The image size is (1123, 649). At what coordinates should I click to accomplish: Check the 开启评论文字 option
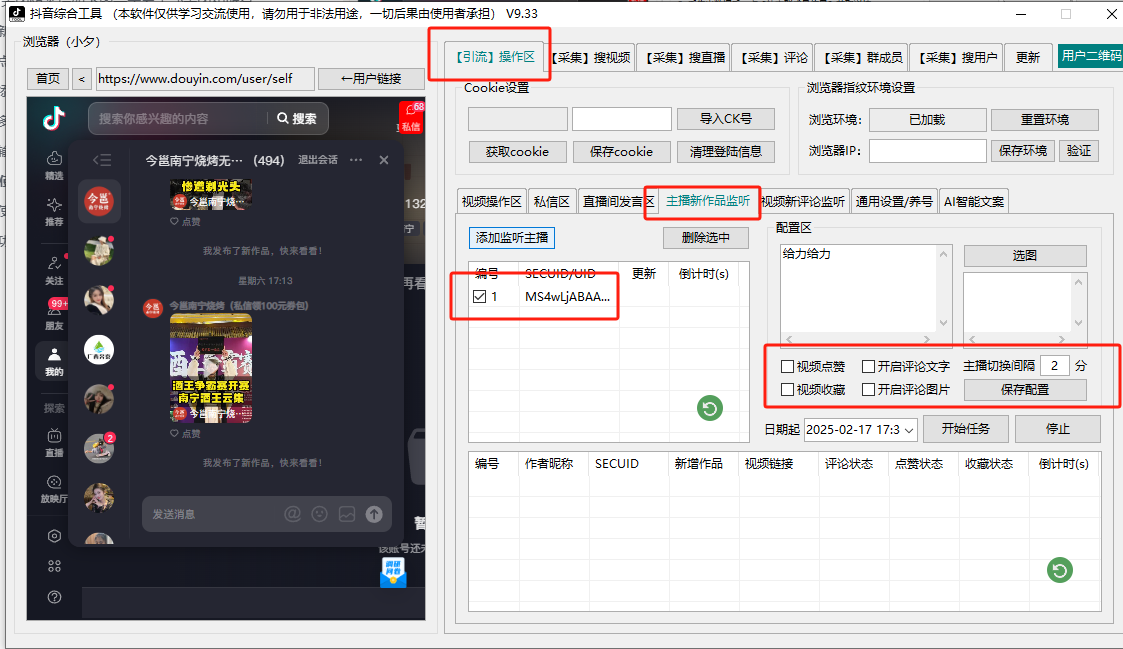pos(869,367)
